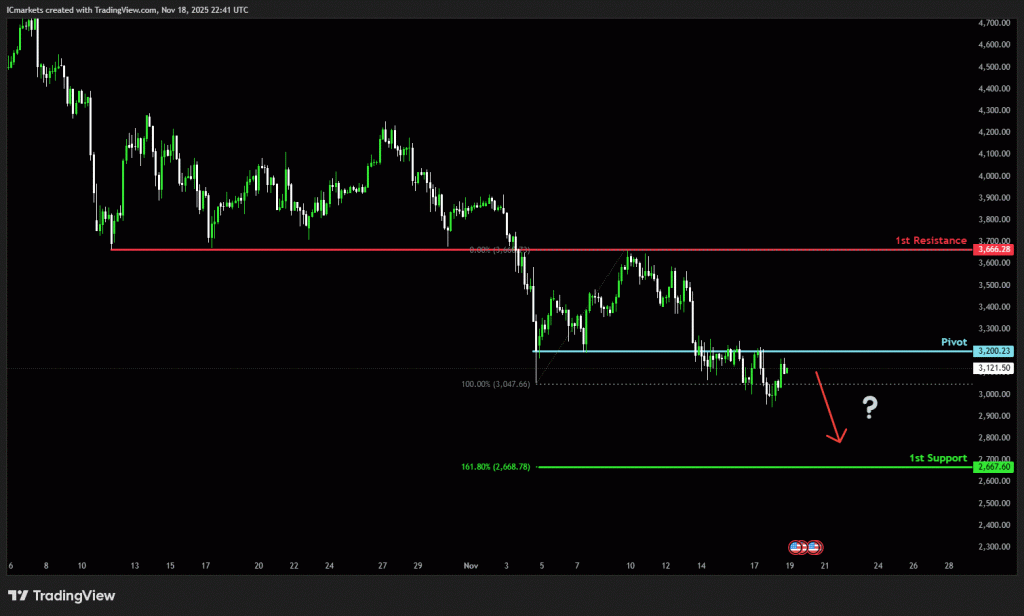Screen dimensions: 1024x616
Task: Click the 3,200.23 pivot price tag
Action: coord(994,351)
